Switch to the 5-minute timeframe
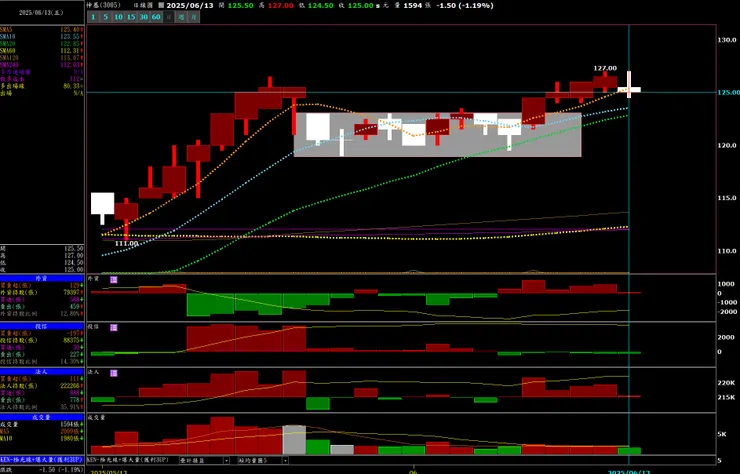 click(x=106, y=17)
